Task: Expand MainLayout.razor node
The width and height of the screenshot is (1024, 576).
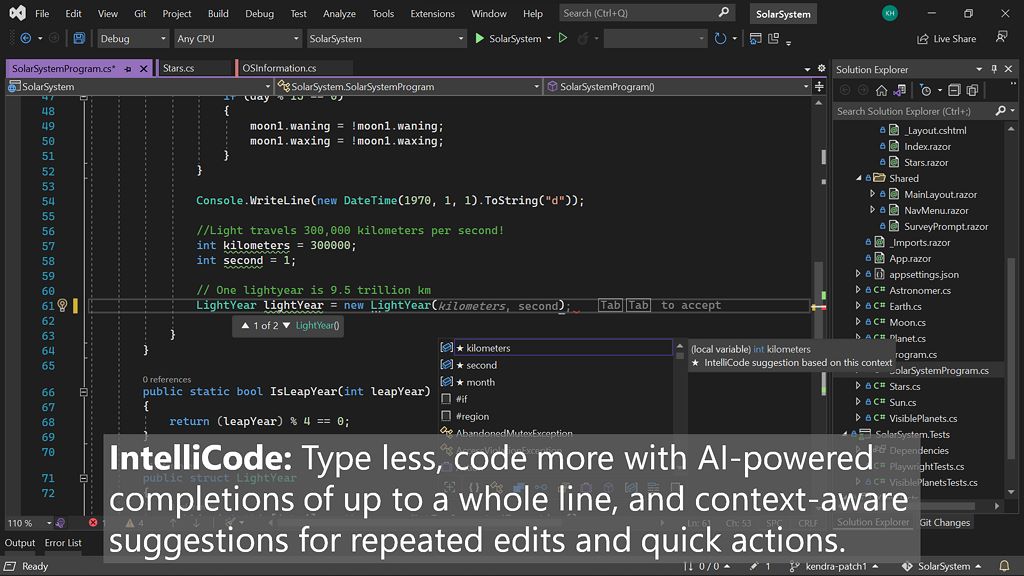Action: (872, 194)
